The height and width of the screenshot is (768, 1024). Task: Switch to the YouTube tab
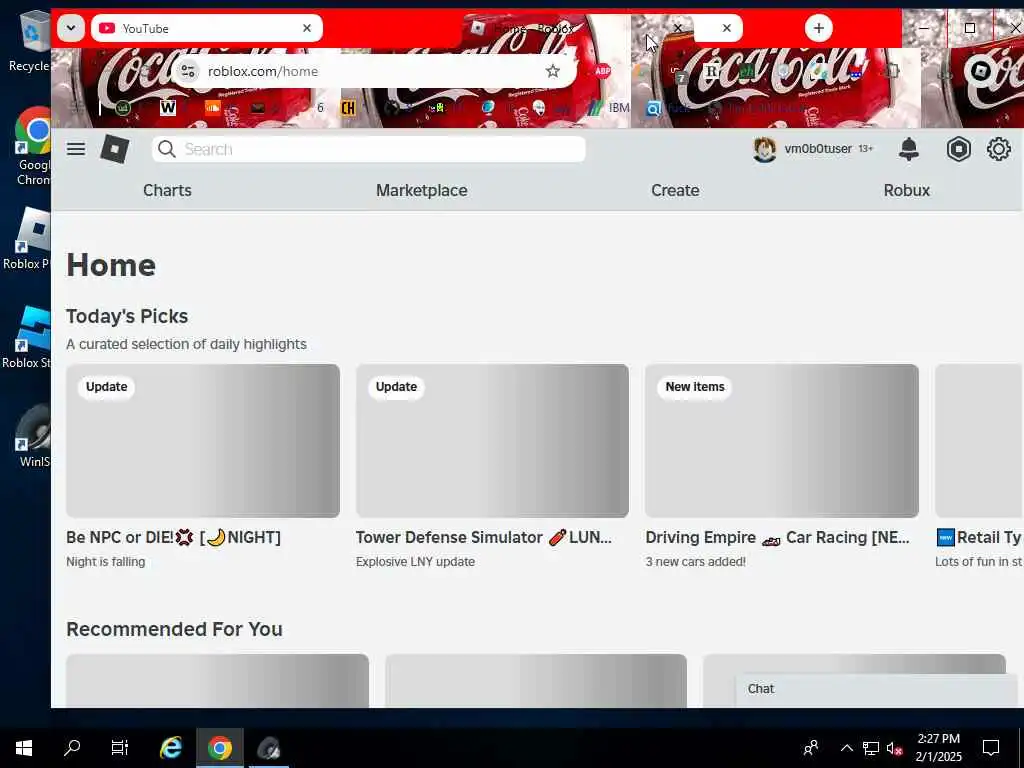pos(206,28)
